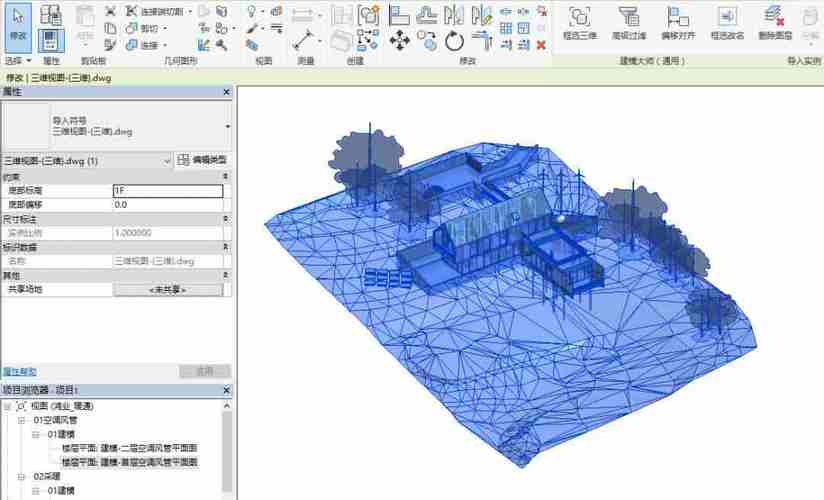824x500 pixels.
Task: Select 楼层平面: 建模-首层空调风管平面图 view
Action: (x=128, y=463)
